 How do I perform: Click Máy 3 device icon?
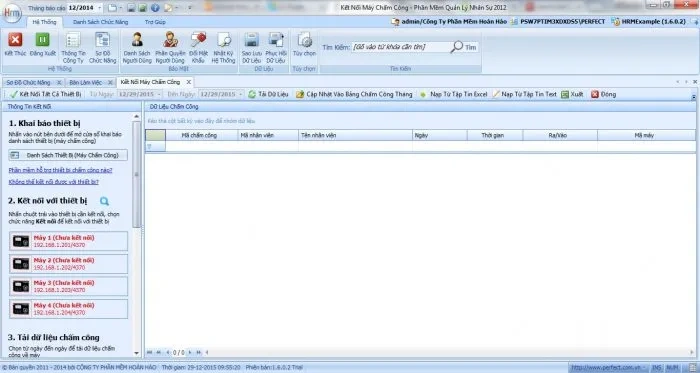click(x=21, y=286)
